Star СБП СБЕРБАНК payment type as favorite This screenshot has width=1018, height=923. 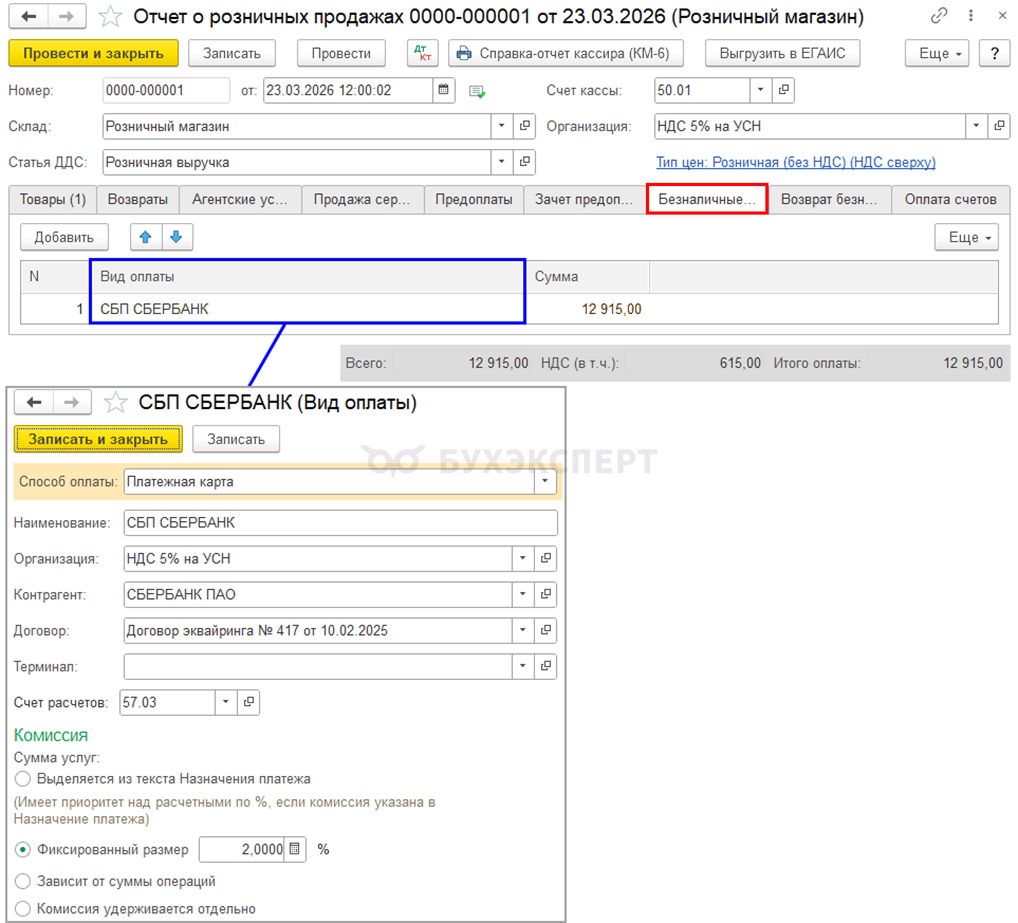click(116, 402)
